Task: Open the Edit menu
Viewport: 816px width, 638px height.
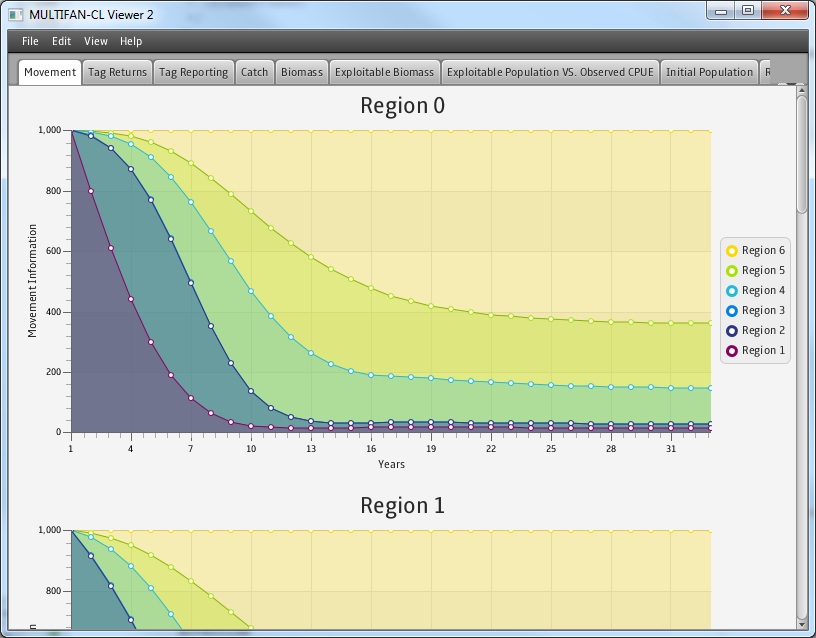Action: pyautogui.click(x=62, y=41)
